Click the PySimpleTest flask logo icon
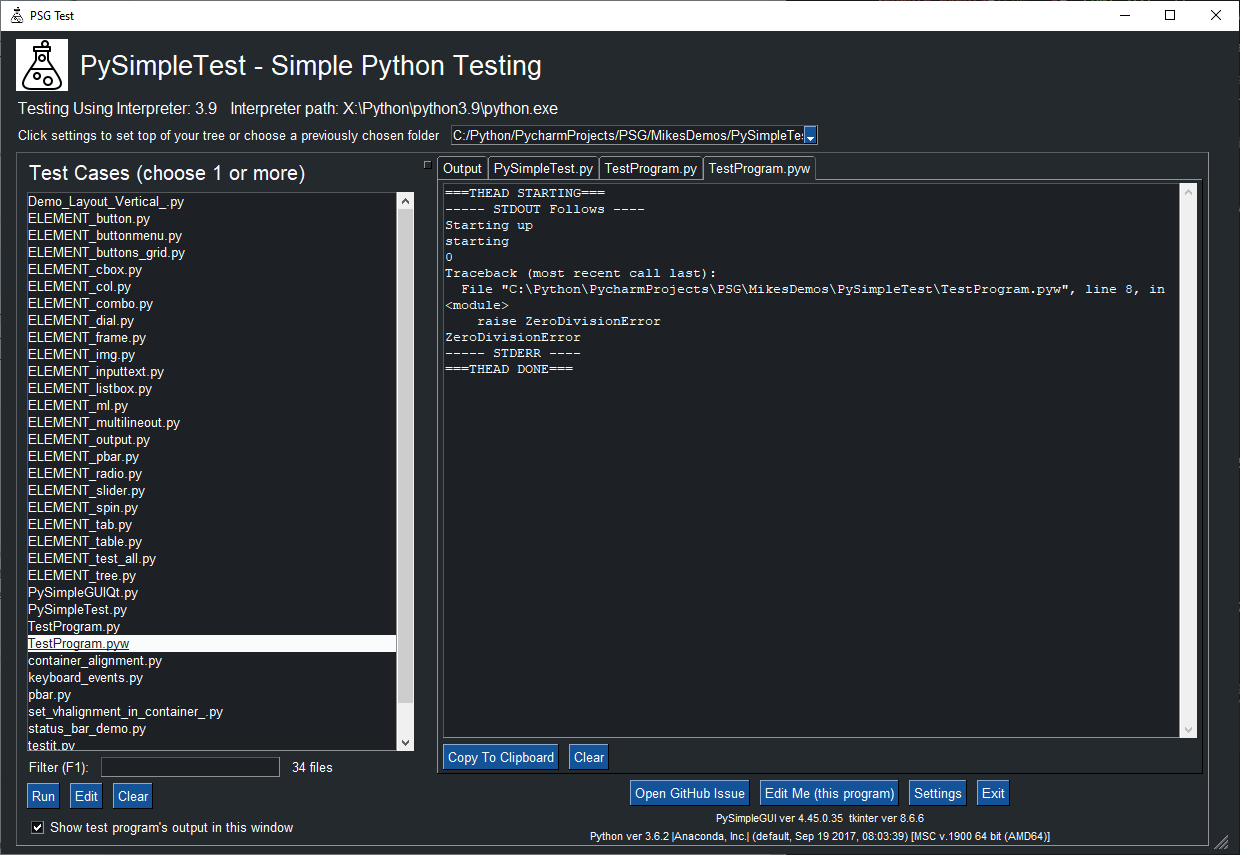Viewport: 1240px width, 855px height. coord(41,65)
